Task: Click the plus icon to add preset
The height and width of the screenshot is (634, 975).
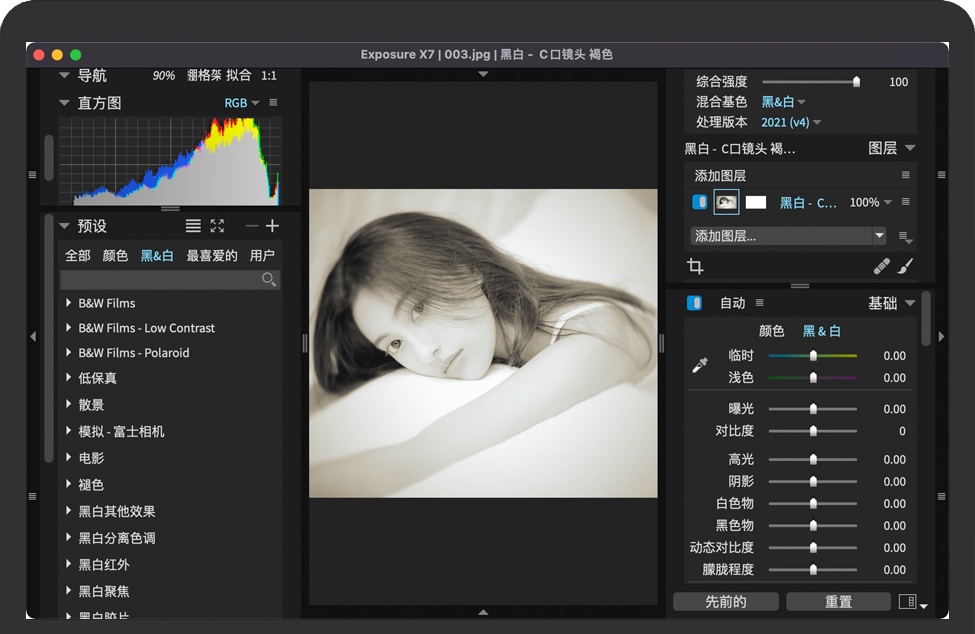Action: pyautogui.click(x=272, y=226)
